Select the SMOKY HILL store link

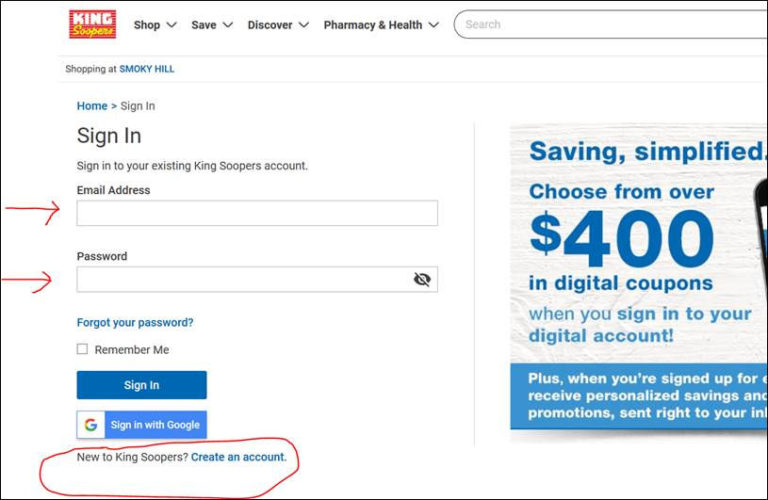point(146,69)
